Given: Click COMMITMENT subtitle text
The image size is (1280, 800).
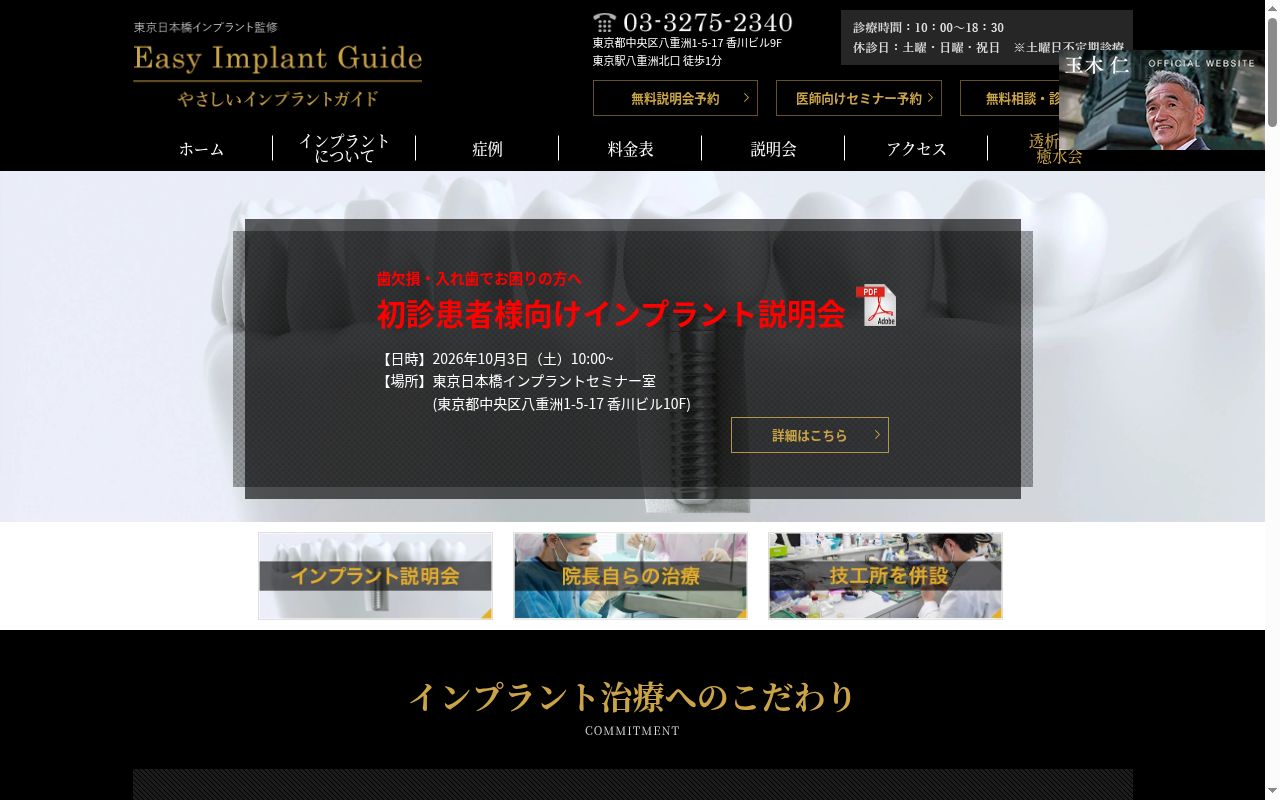Looking at the screenshot, I should (632, 731).
